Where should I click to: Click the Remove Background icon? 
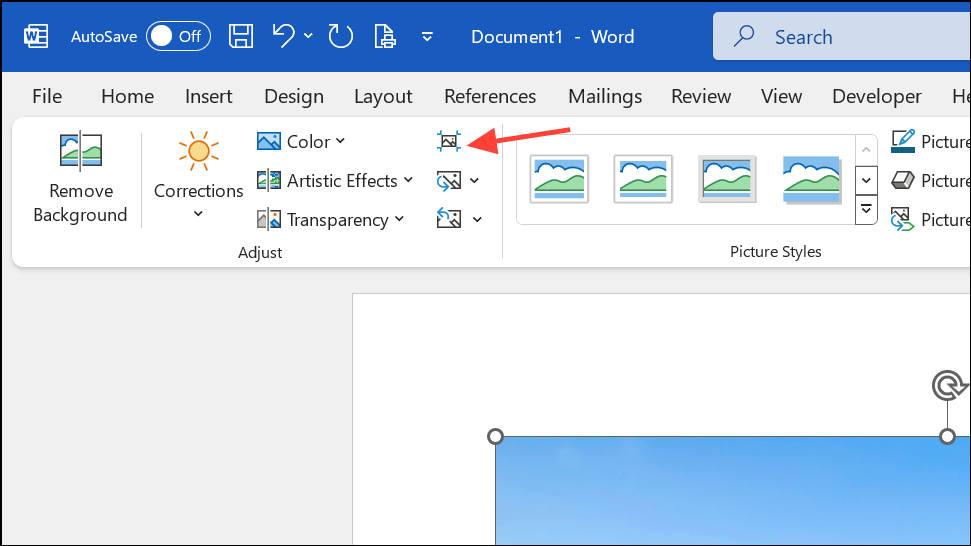81,150
